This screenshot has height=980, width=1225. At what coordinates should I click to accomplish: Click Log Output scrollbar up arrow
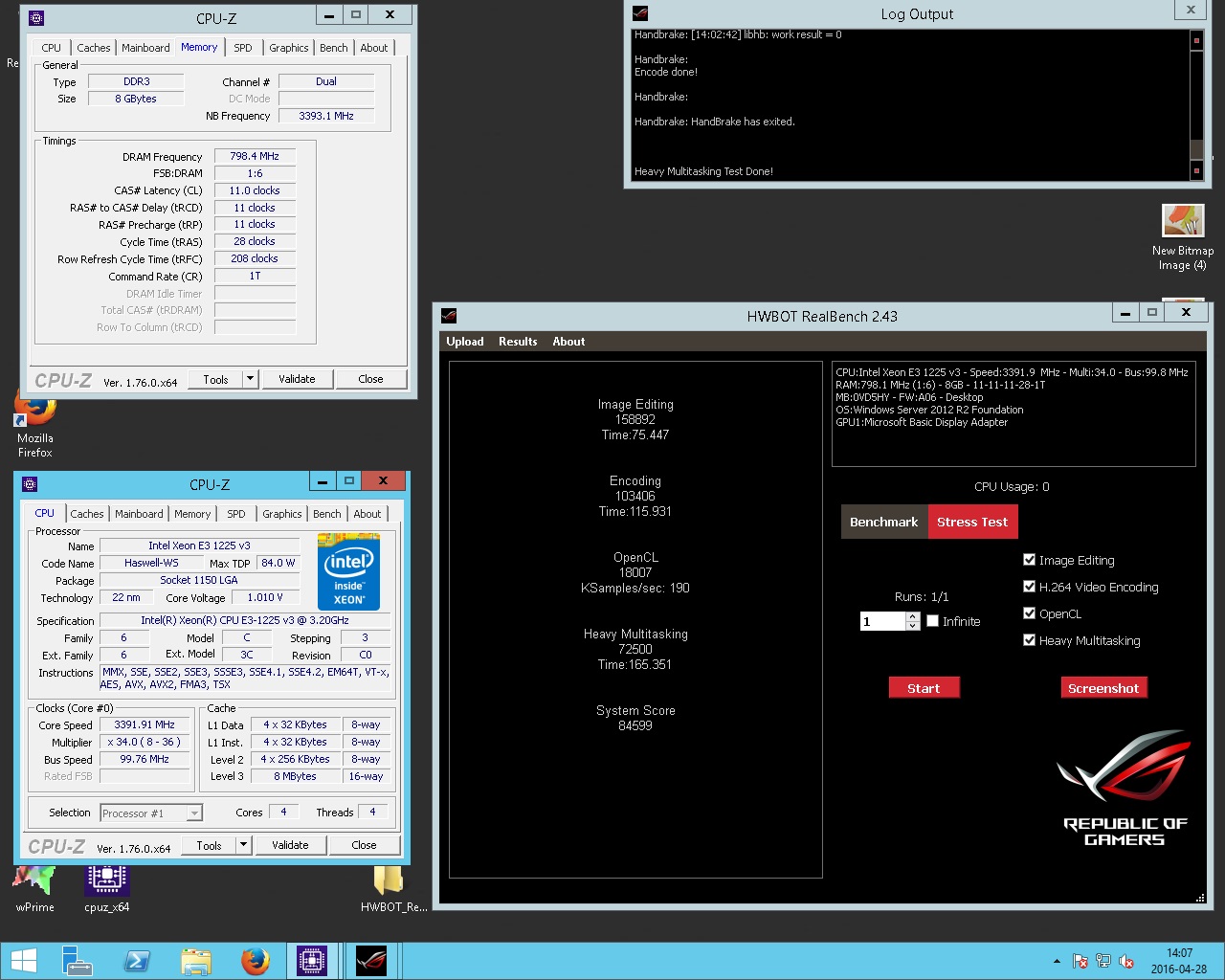[1196, 40]
